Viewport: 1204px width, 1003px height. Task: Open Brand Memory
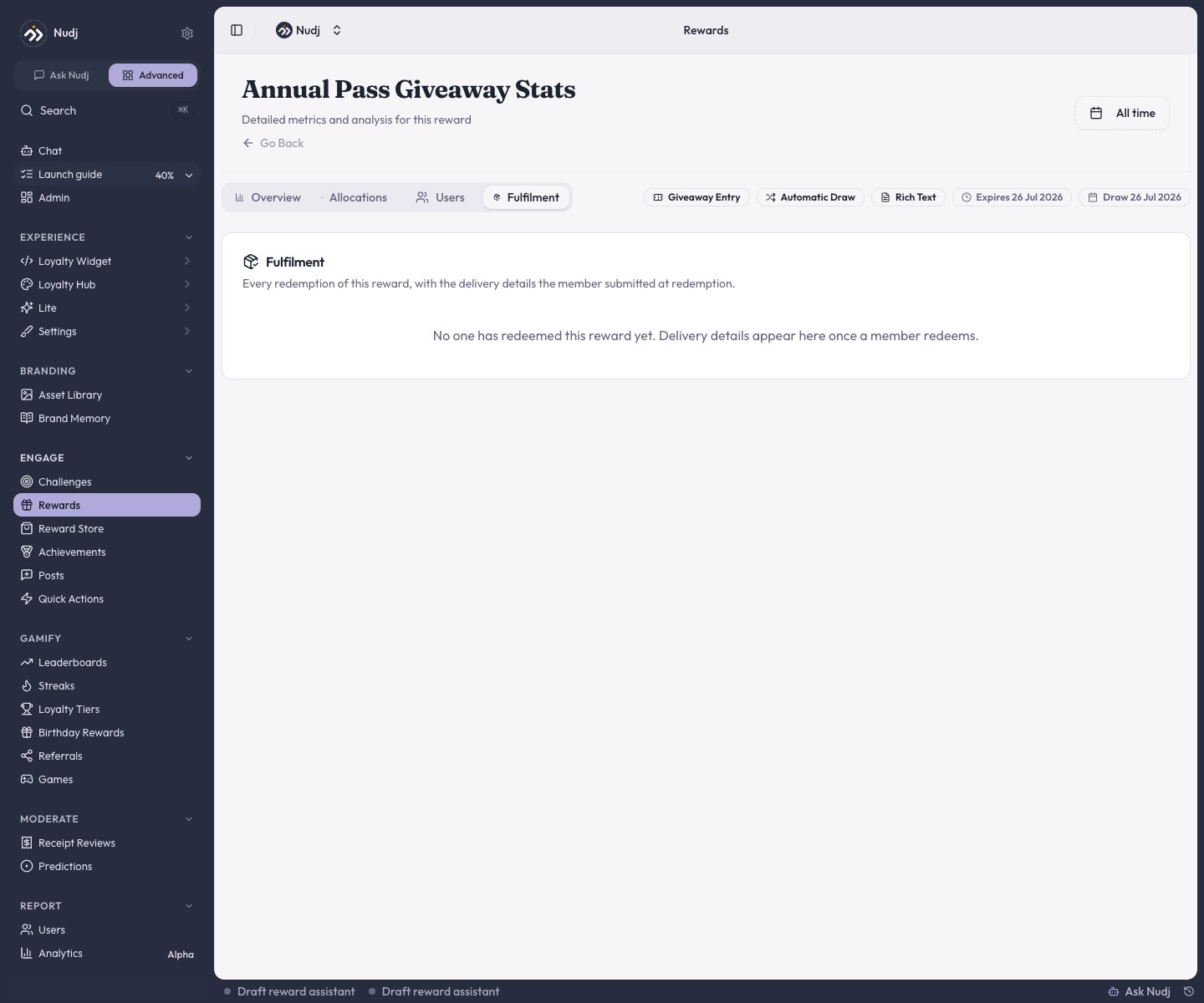click(107, 418)
